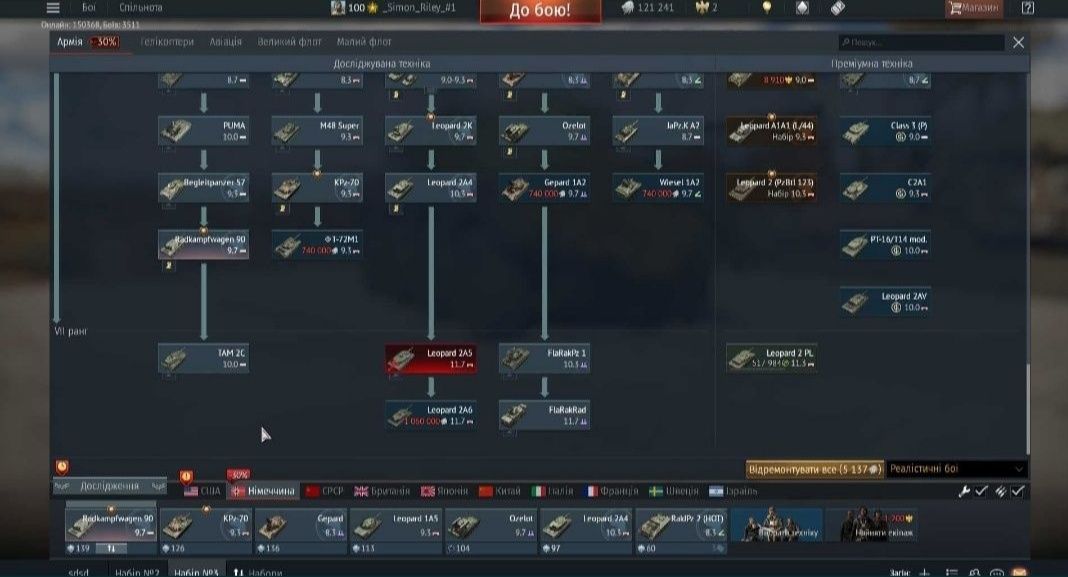Switch to the Малий флот tab
1068x577 pixels.
pyautogui.click(x=364, y=42)
